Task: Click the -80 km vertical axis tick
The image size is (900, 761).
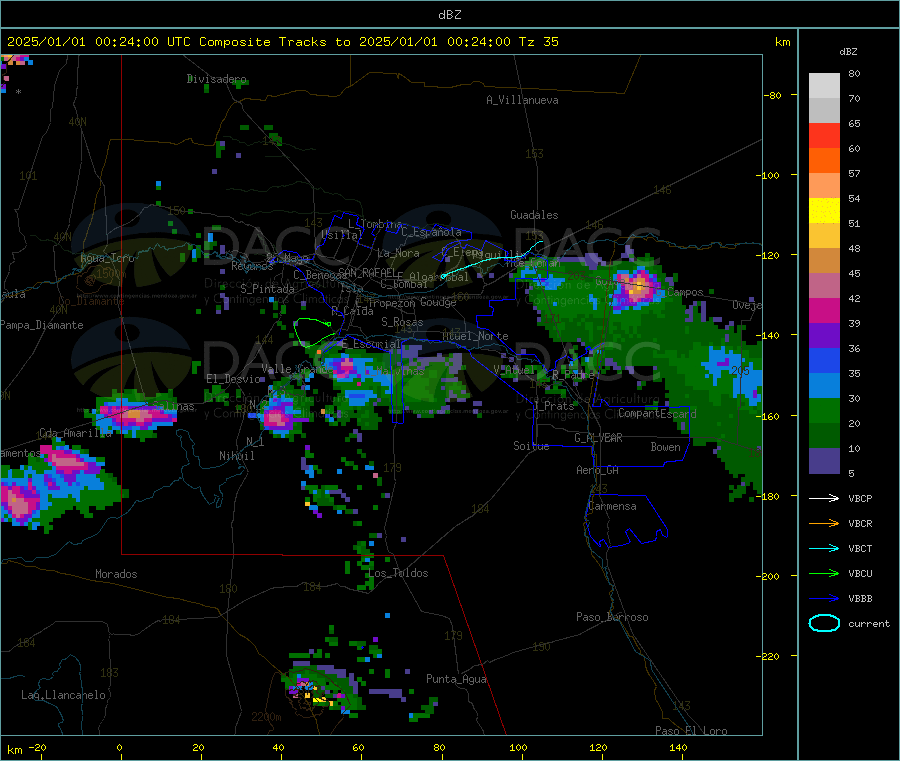Action: point(773,95)
